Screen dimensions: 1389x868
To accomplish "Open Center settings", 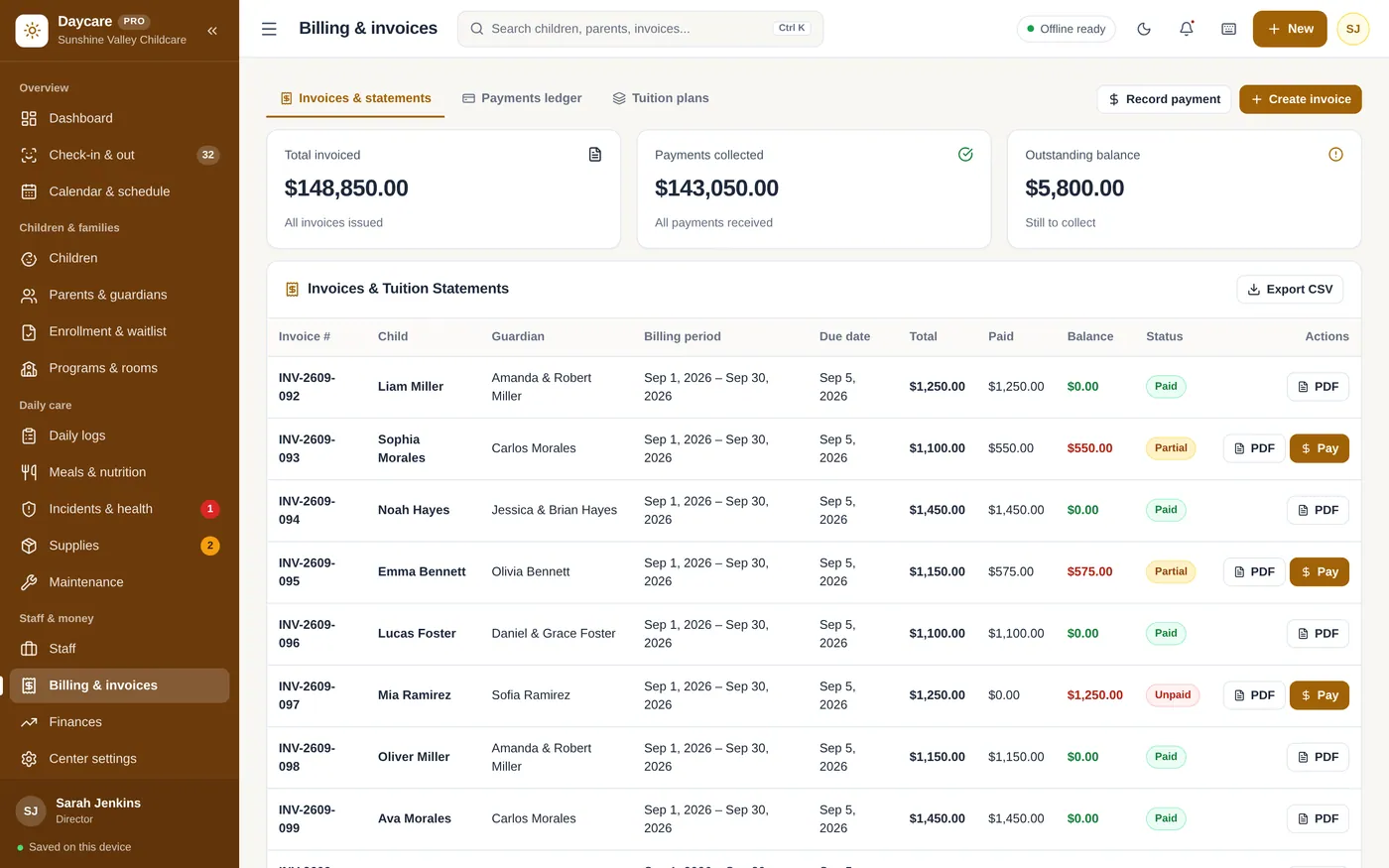I will pos(119,759).
